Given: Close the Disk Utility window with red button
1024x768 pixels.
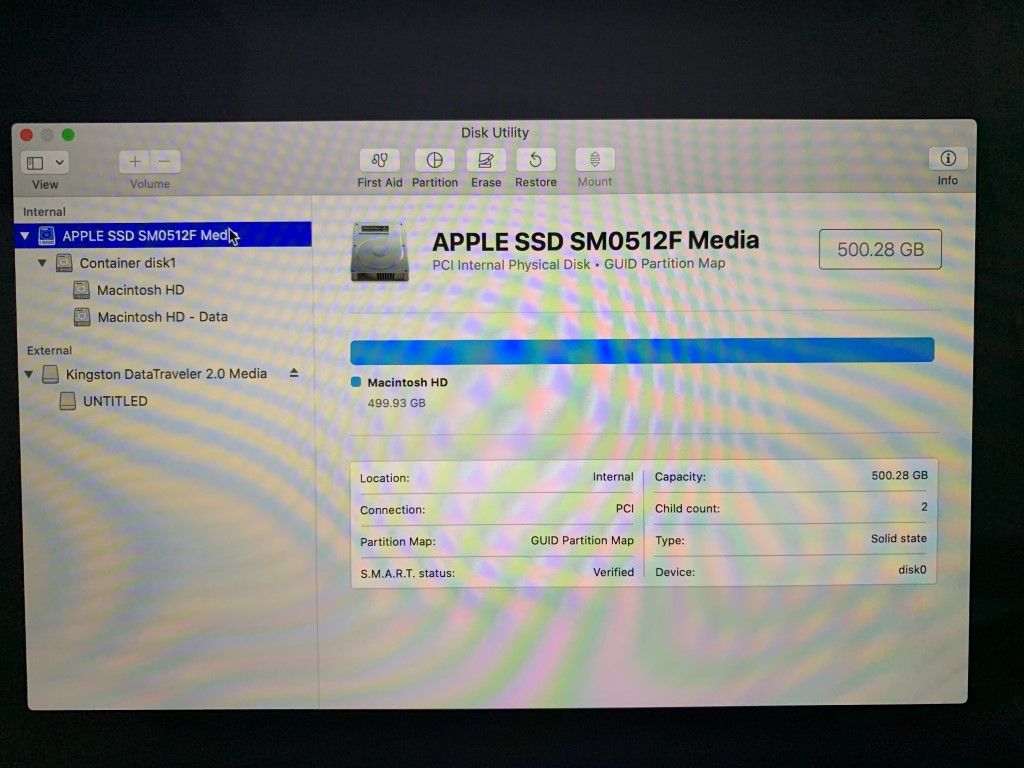Looking at the screenshot, I should [27, 135].
